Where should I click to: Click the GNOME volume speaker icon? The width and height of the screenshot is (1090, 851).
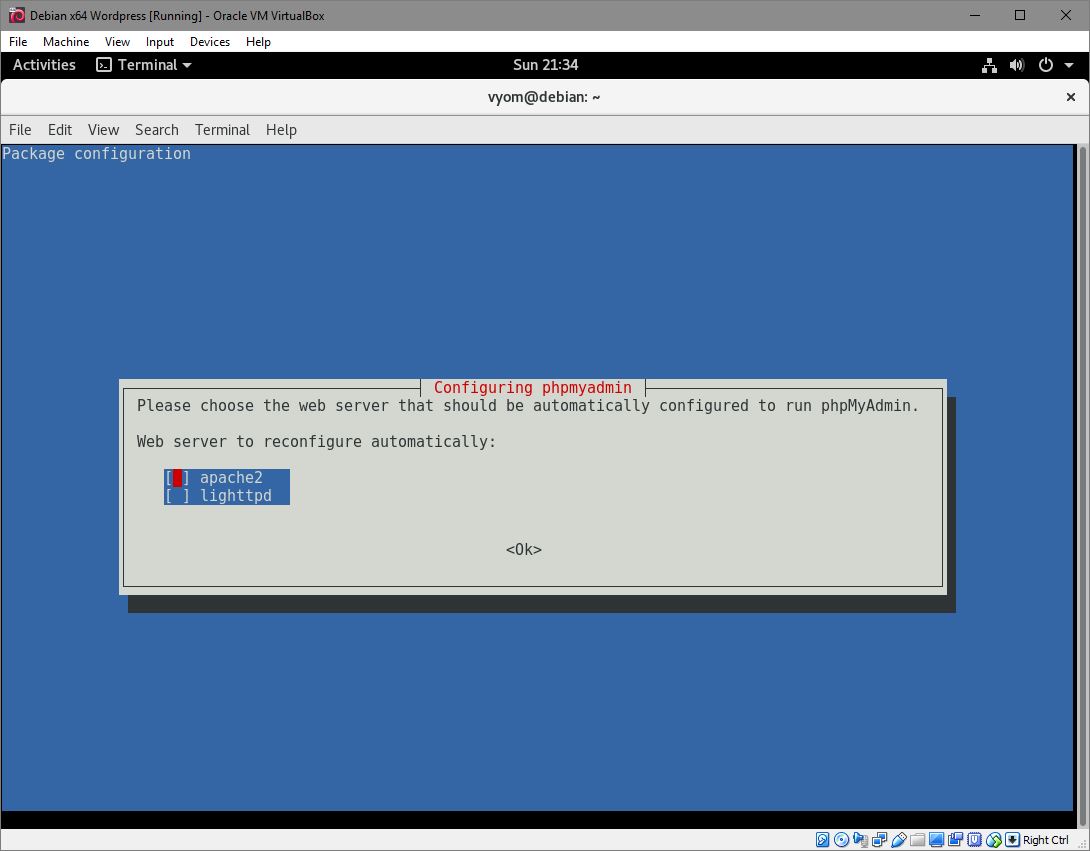tap(1017, 65)
